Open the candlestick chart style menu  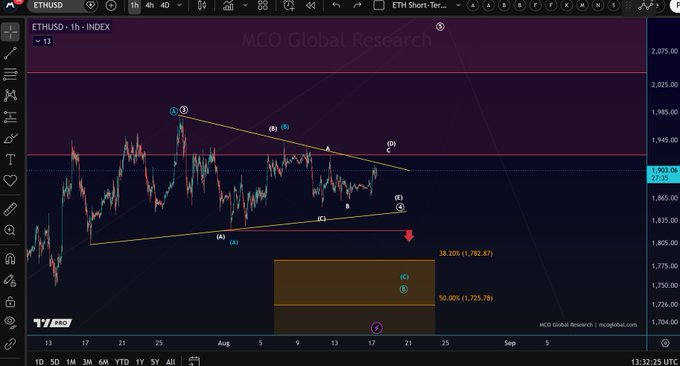click(x=202, y=6)
